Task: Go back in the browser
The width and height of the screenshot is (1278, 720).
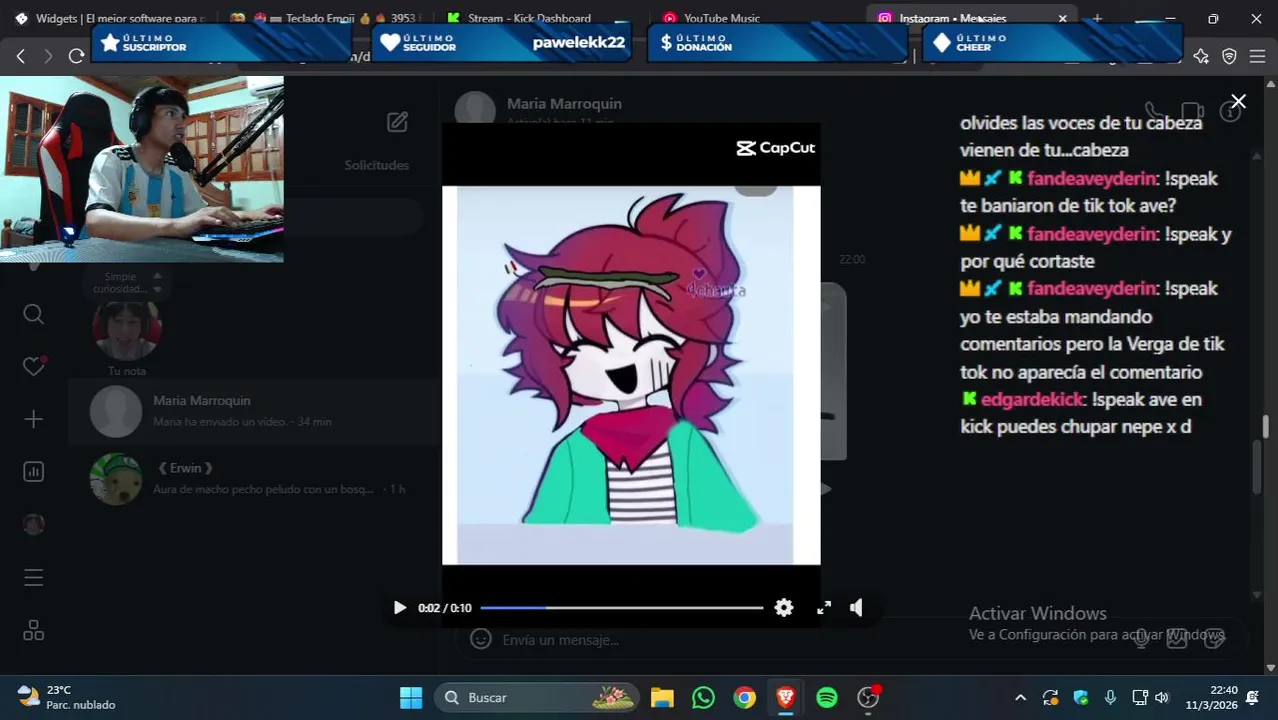Action: [21, 56]
